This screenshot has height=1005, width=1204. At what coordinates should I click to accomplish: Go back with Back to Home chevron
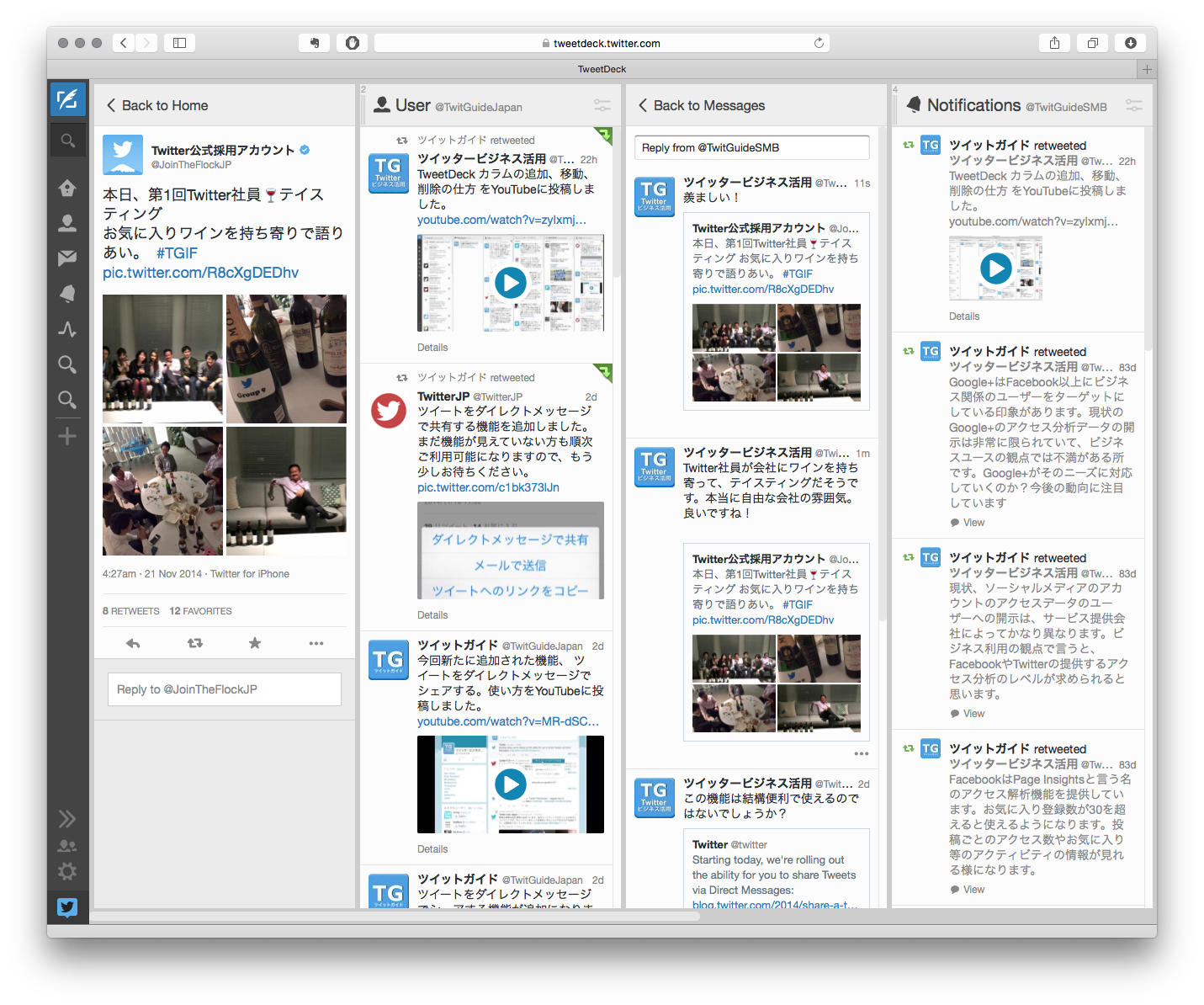111,105
